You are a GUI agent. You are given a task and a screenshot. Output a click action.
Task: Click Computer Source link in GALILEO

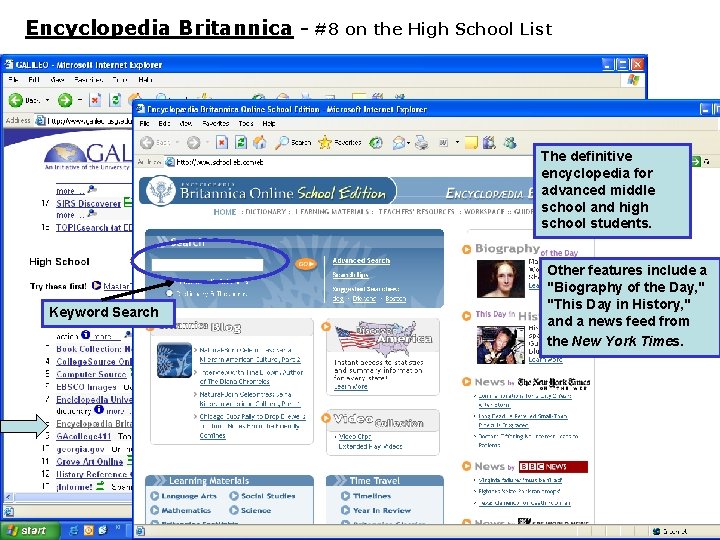(91, 374)
